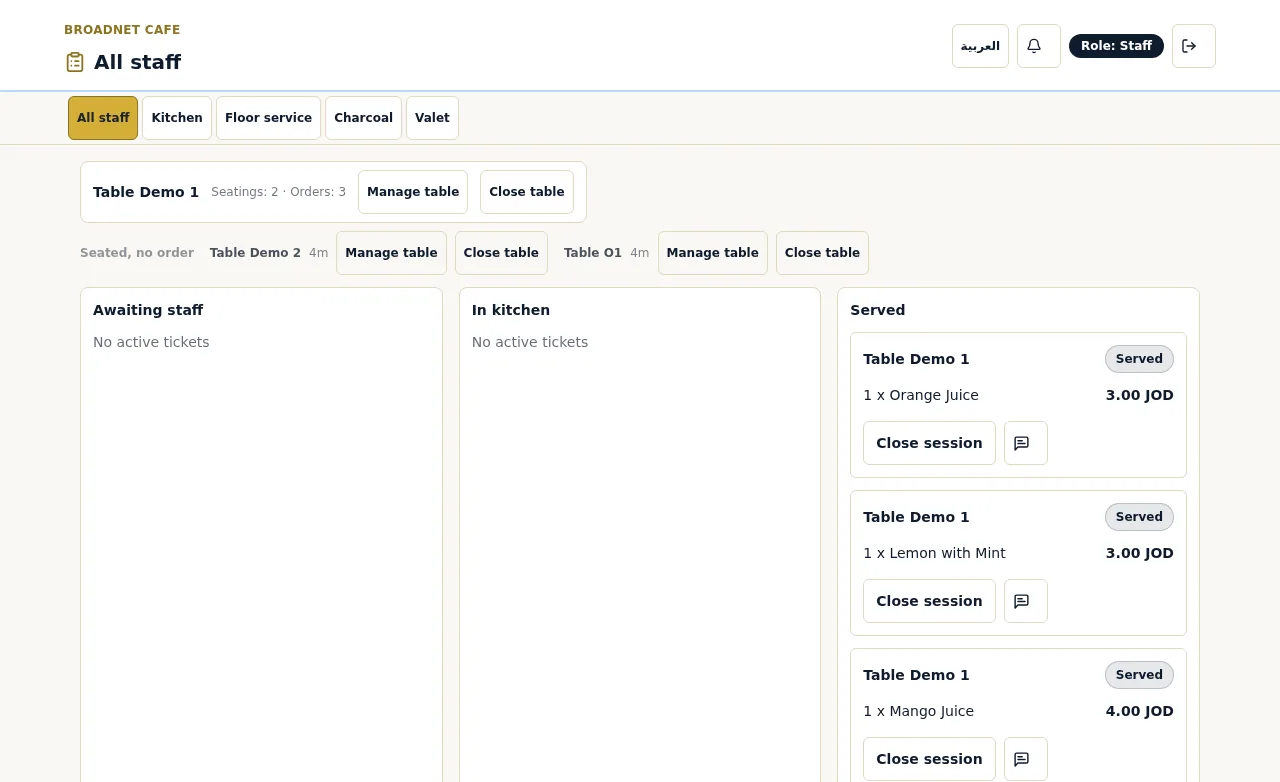Click the 'In kitchen' column heading
This screenshot has width=1280, height=782.
click(x=511, y=310)
